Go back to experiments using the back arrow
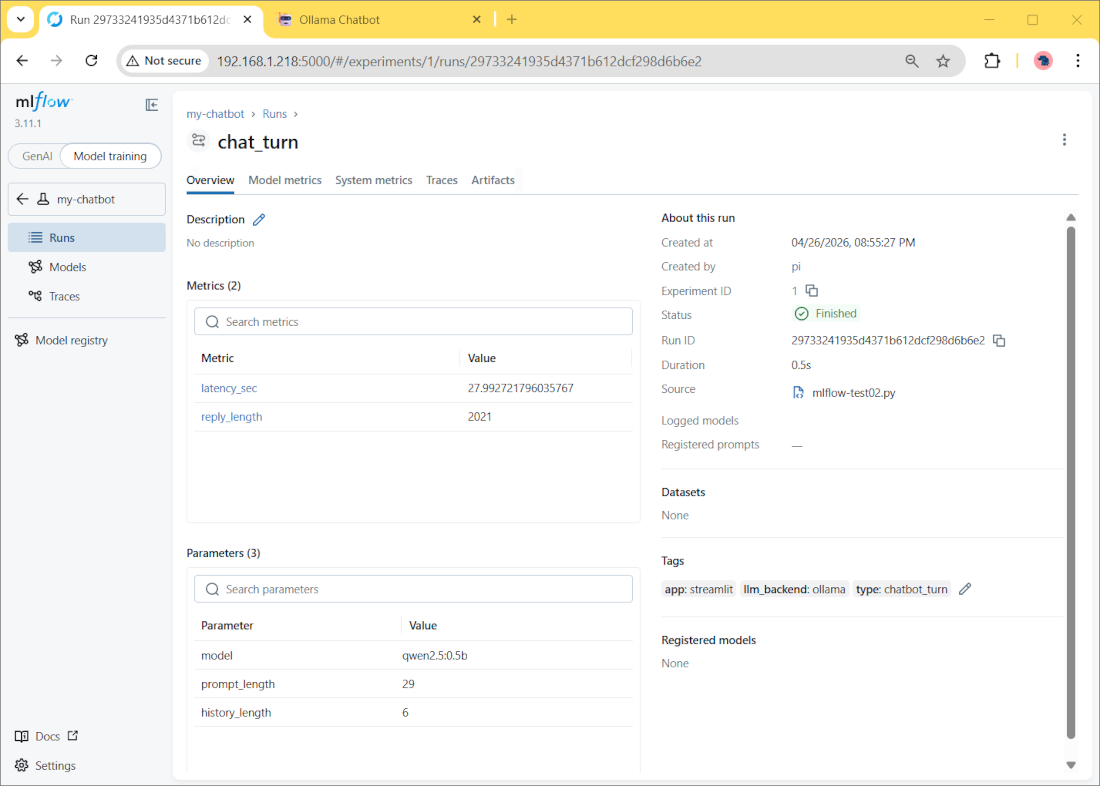 22,199
